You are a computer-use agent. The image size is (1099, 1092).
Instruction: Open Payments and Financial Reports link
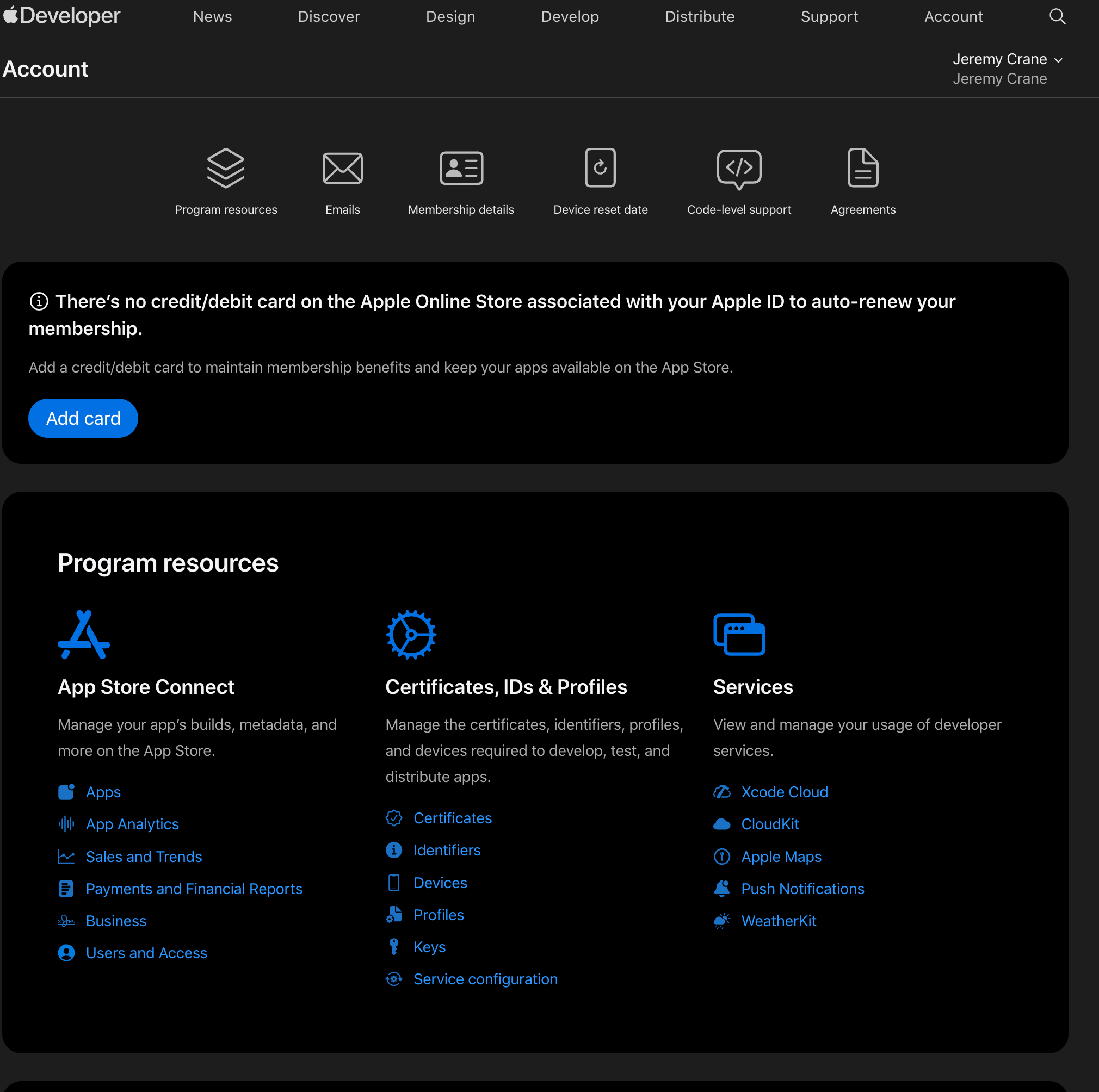194,889
